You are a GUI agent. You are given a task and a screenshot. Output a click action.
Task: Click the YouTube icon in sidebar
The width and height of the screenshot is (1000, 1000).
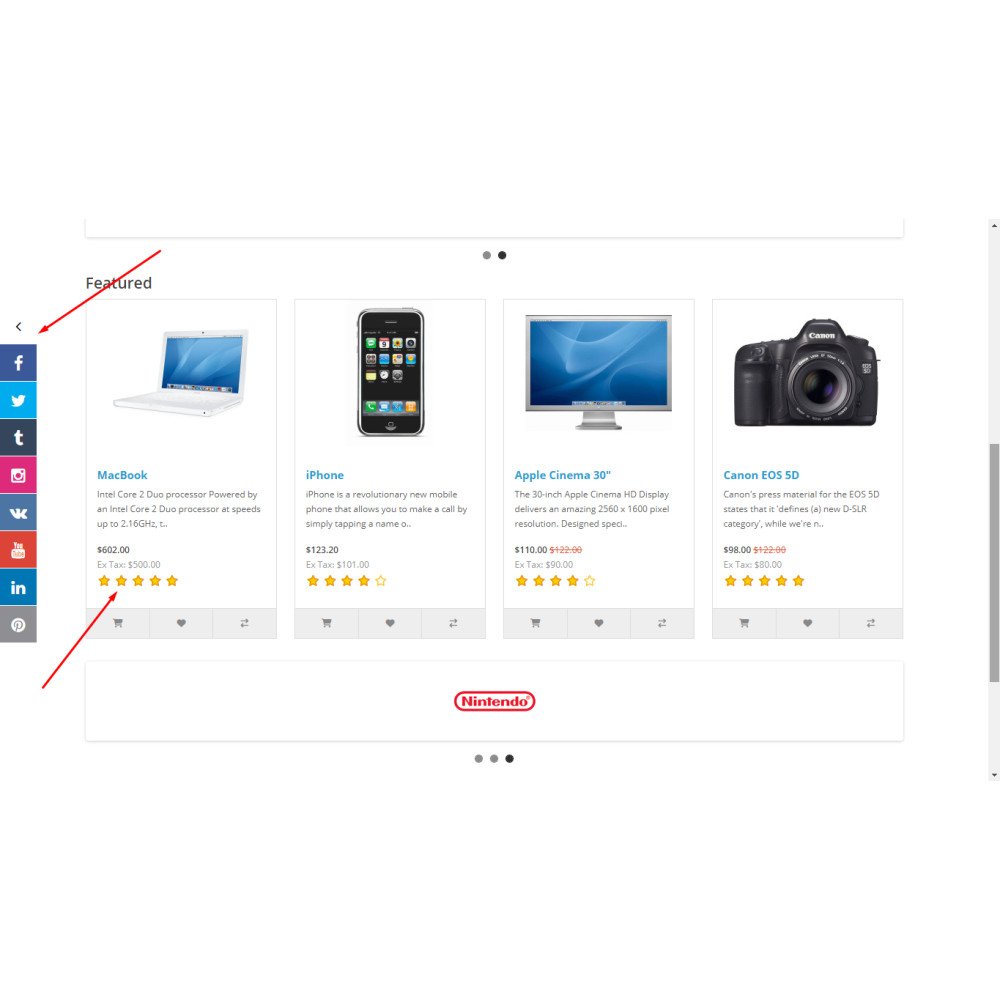[x=18, y=550]
